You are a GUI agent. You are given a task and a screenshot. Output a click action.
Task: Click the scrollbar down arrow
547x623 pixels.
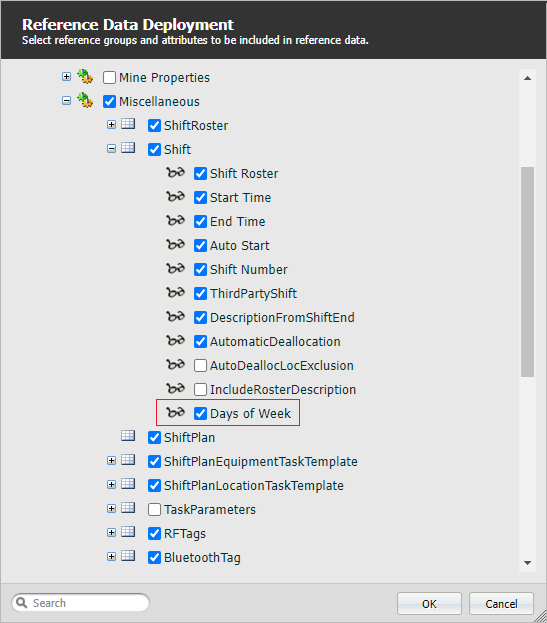tap(527, 563)
